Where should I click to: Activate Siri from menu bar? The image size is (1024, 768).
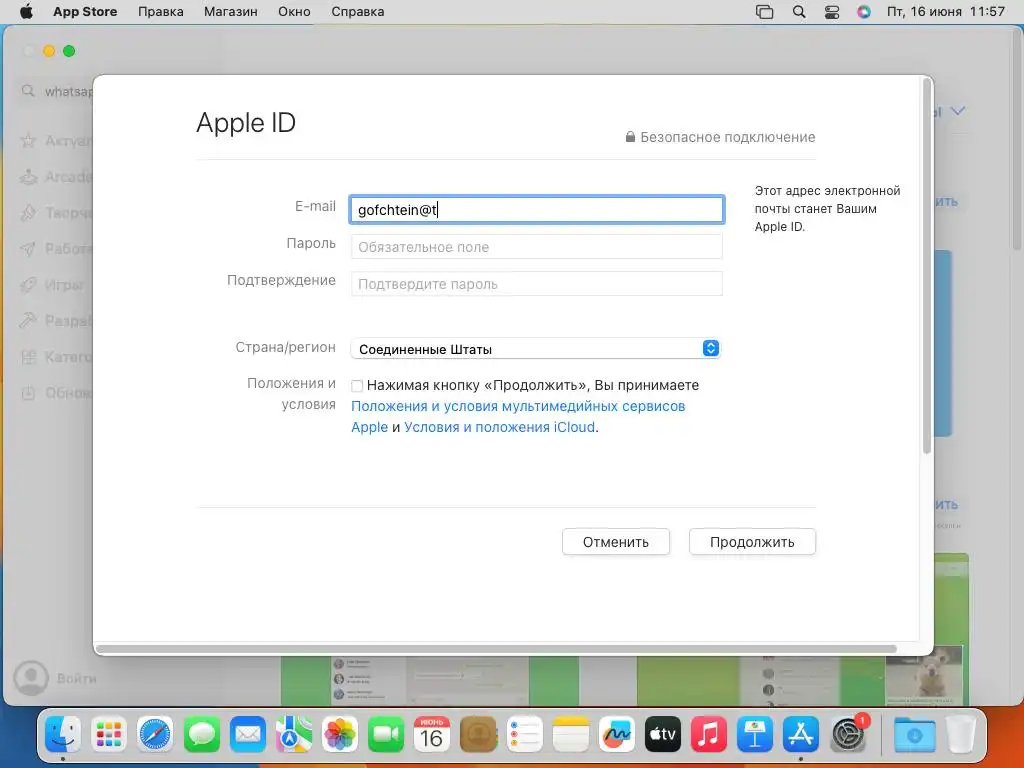point(863,12)
